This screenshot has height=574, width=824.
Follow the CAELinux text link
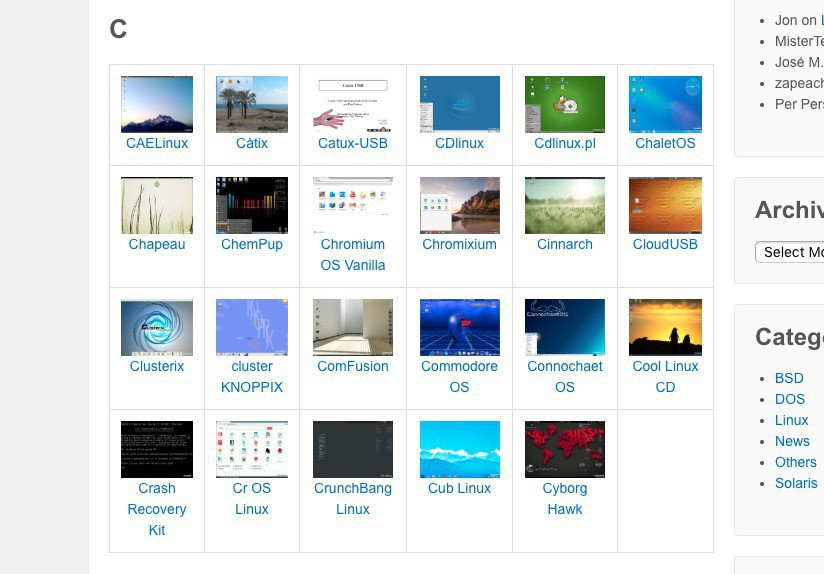click(157, 143)
